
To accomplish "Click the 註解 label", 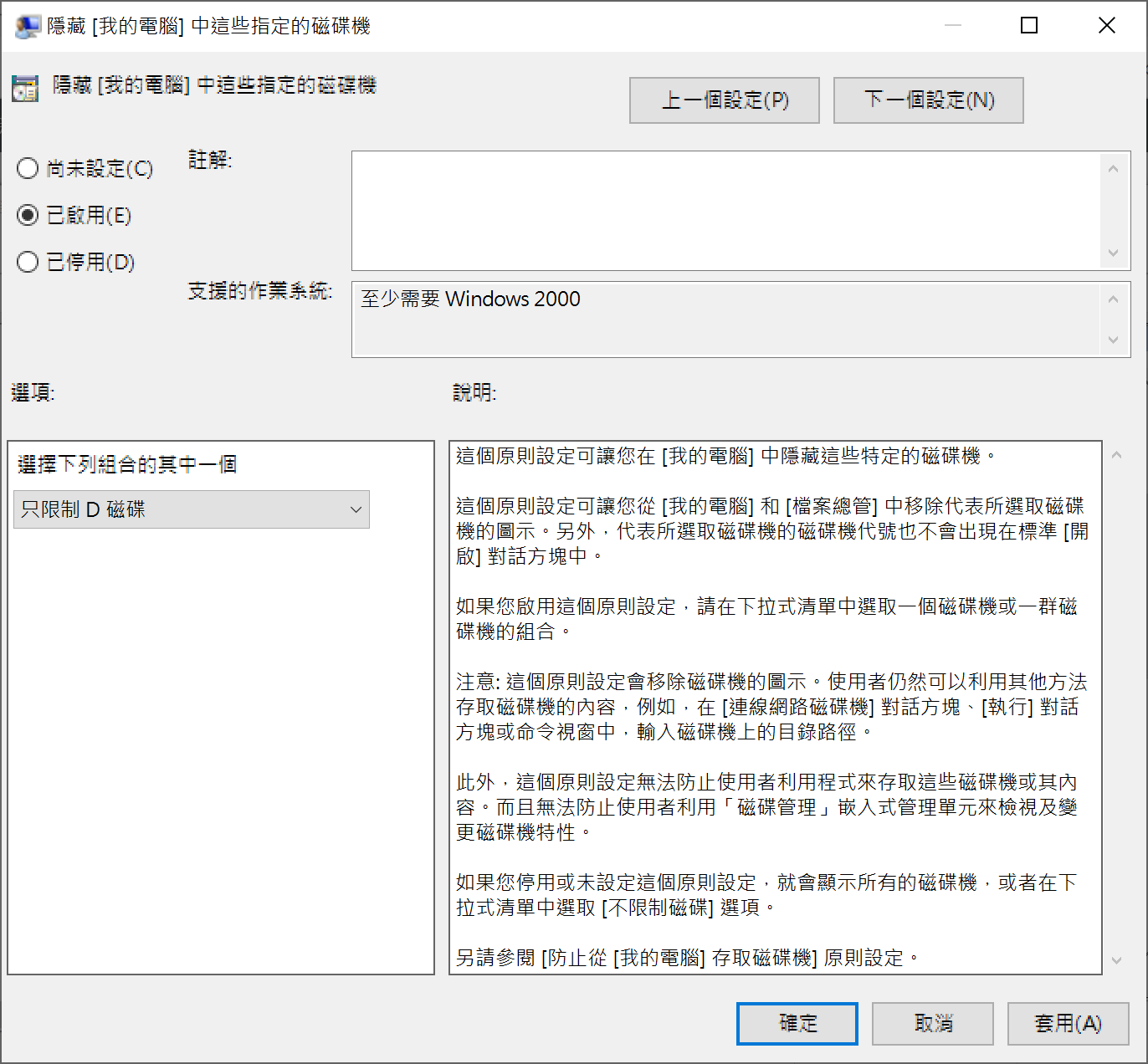I will (x=209, y=160).
